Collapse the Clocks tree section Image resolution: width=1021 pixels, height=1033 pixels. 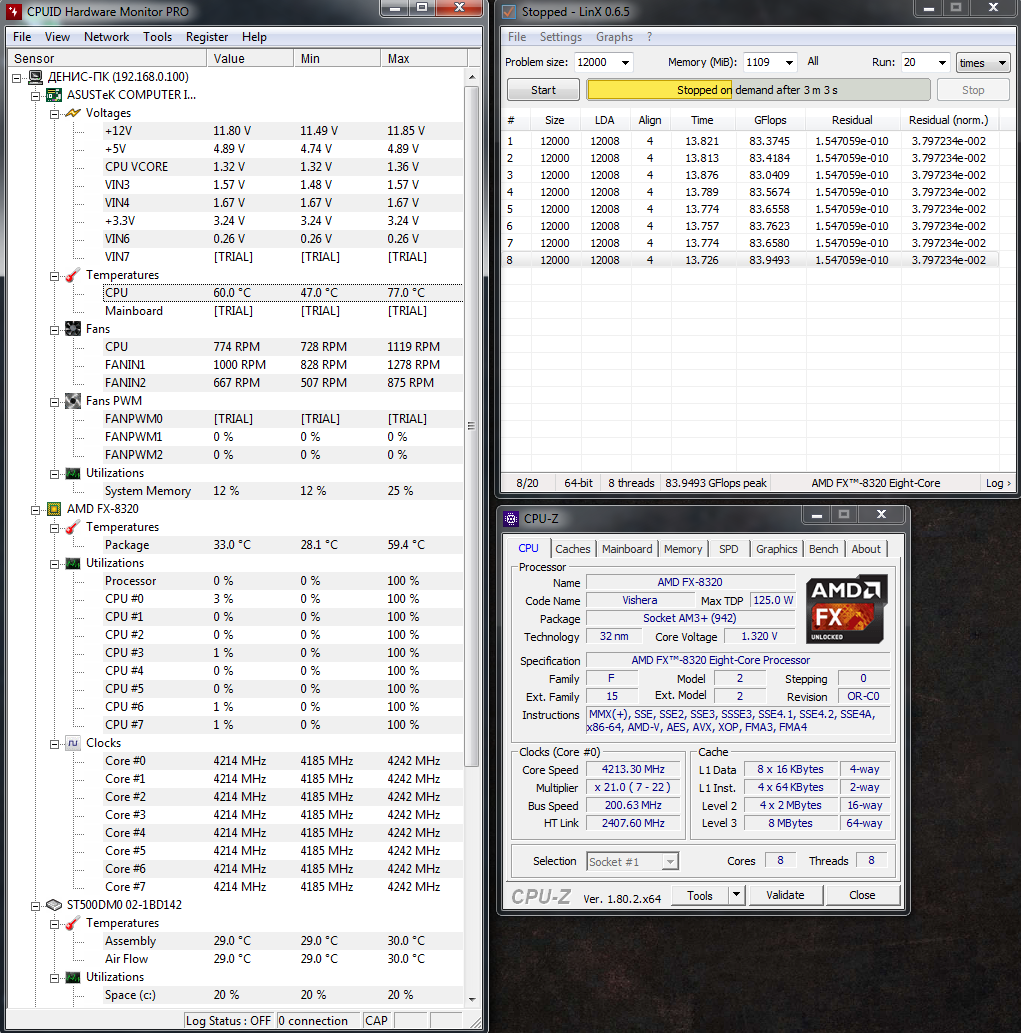point(55,744)
